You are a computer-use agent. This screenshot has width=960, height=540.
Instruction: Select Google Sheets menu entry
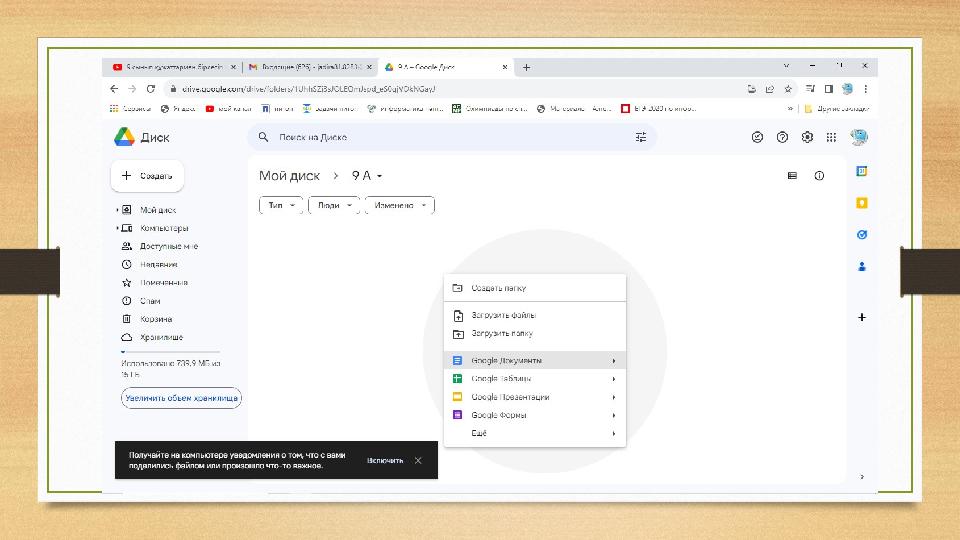pos(534,379)
